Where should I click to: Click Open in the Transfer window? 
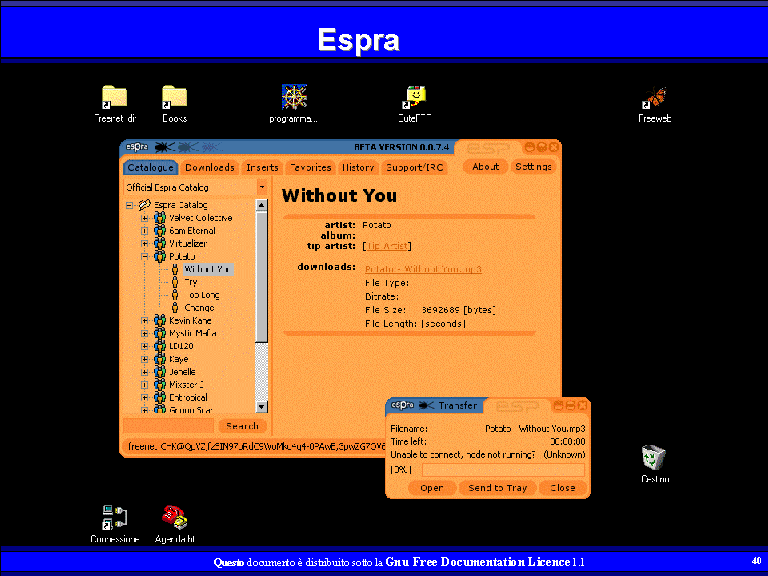pyautogui.click(x=432, y=488)
